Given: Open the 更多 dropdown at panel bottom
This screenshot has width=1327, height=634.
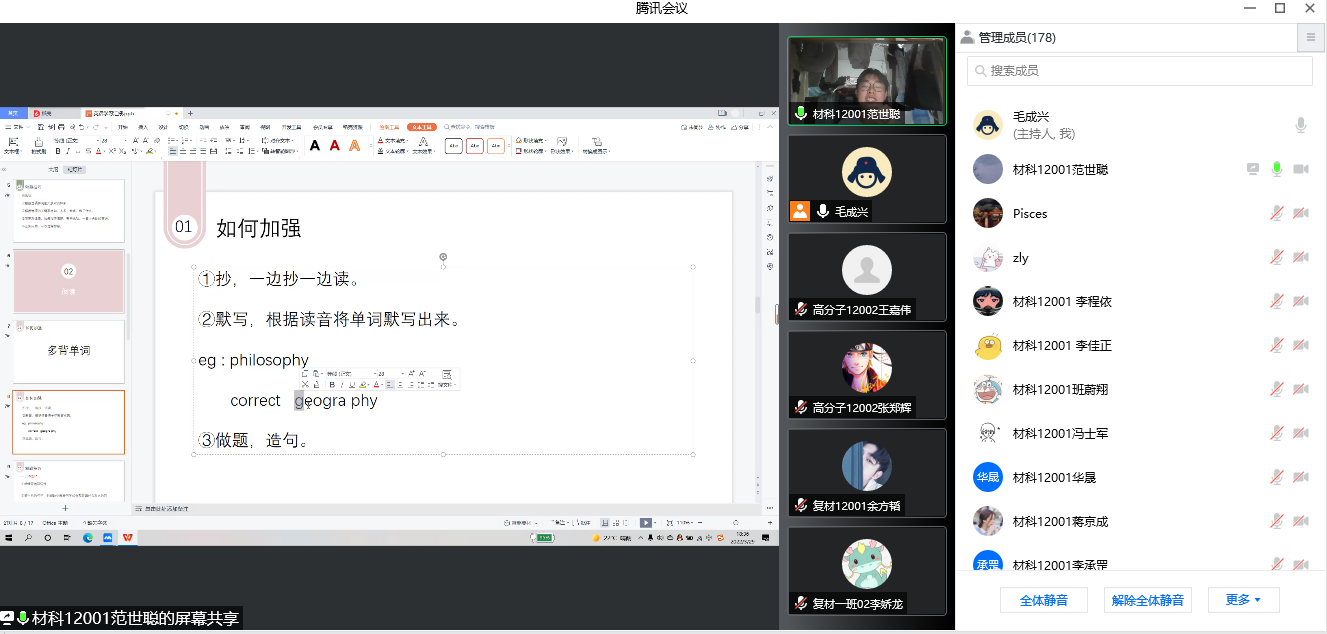Looking at the screenshot, I should [x=1243, y=600].
